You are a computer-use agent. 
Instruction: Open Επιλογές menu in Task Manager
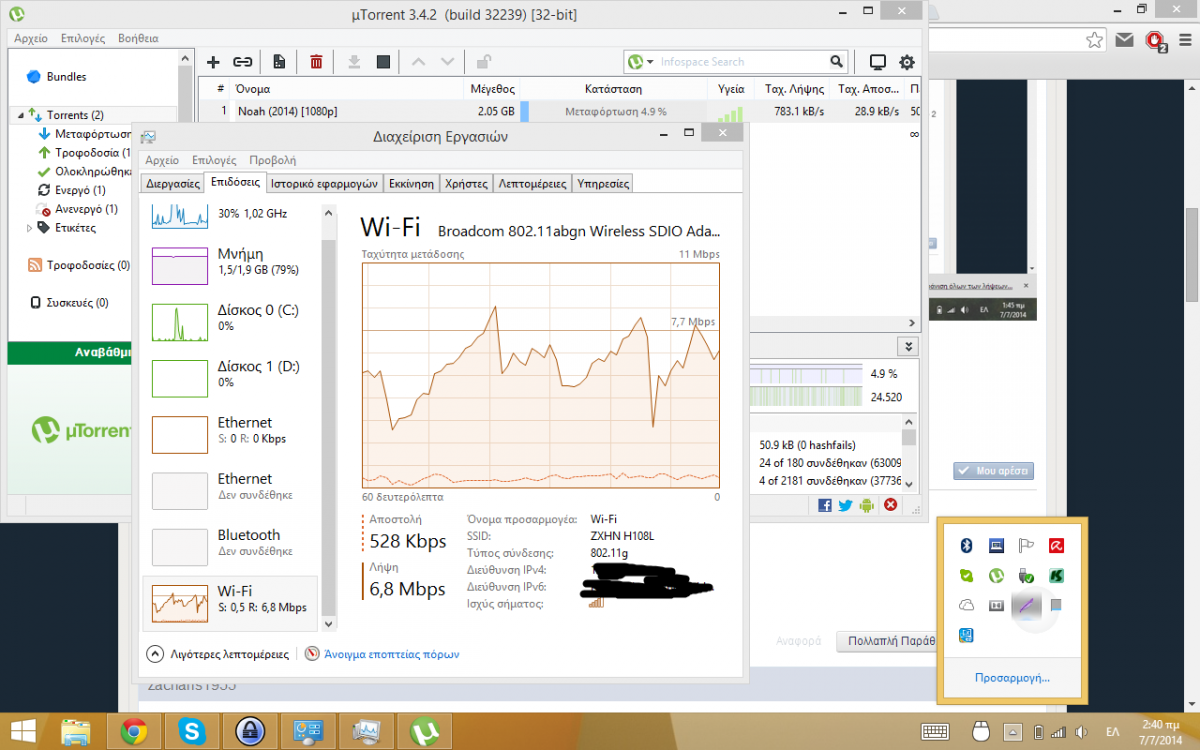pos(214,160)
